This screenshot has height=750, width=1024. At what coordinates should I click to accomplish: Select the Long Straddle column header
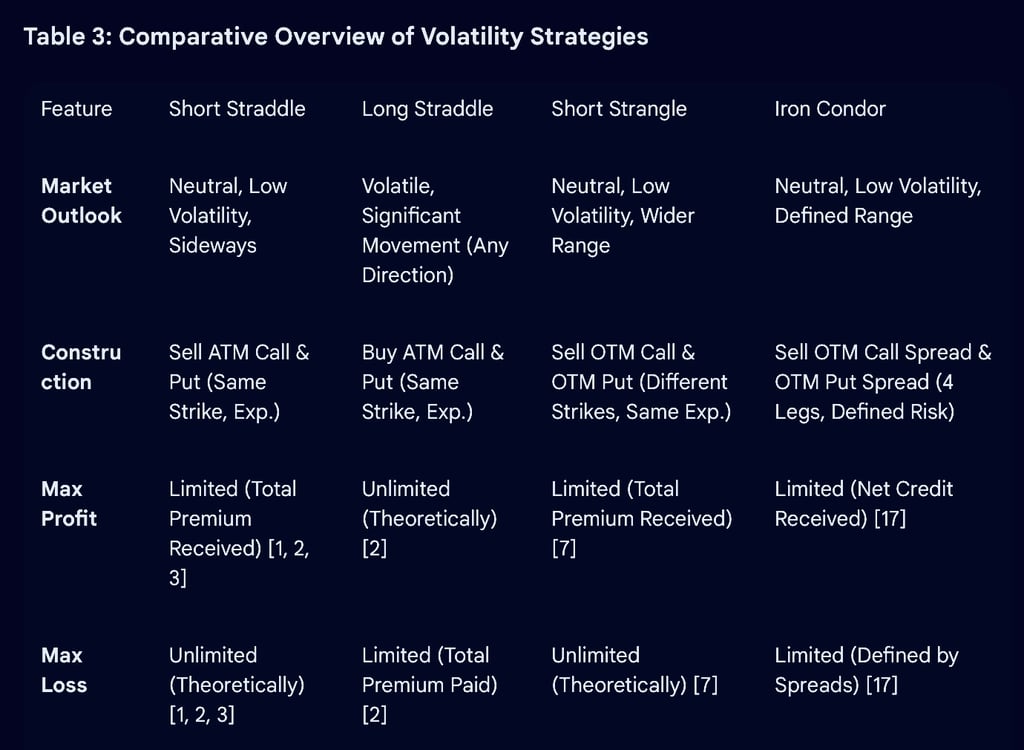427,108
